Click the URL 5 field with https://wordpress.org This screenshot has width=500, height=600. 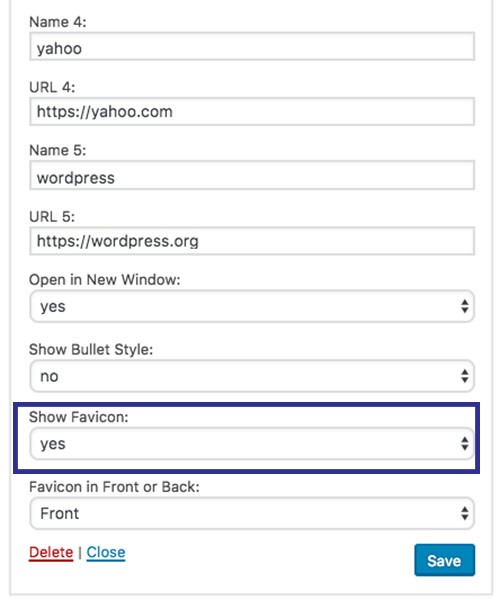(252, 241)
